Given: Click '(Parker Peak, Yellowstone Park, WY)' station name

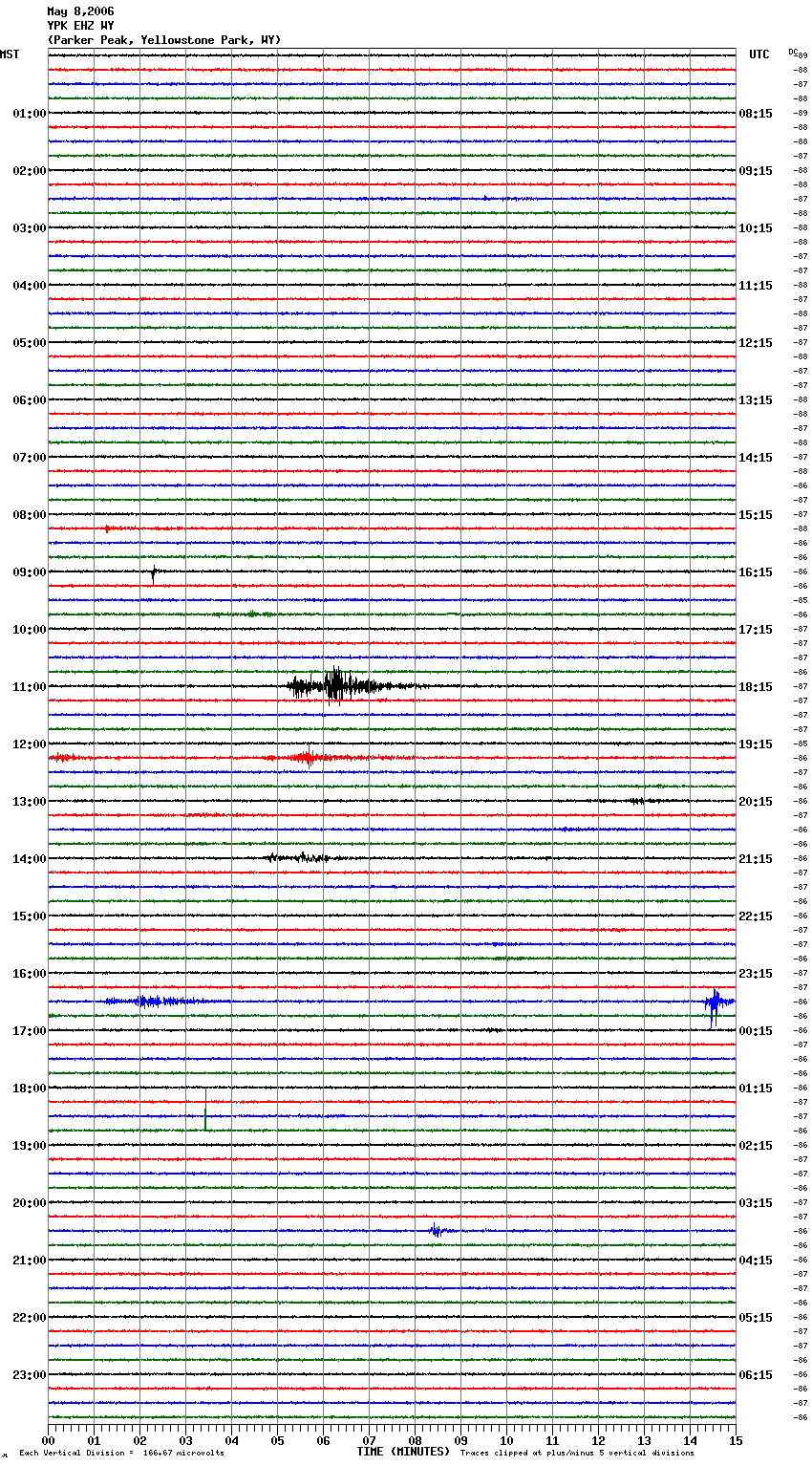Looking at the screenshot, I should [x=164, y=40].
